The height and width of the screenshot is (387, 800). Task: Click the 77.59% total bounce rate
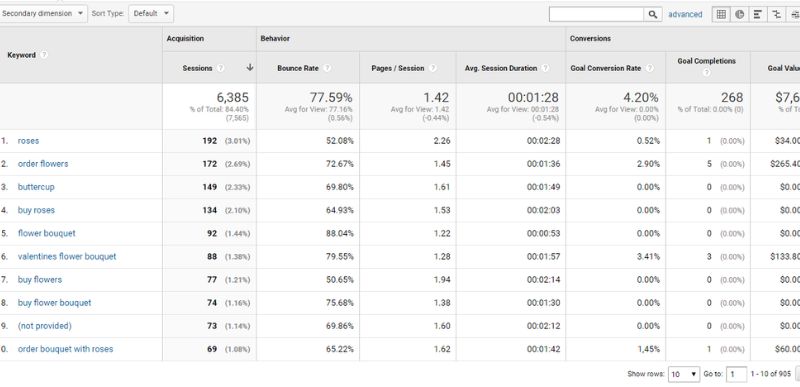(x=331, y=97)
